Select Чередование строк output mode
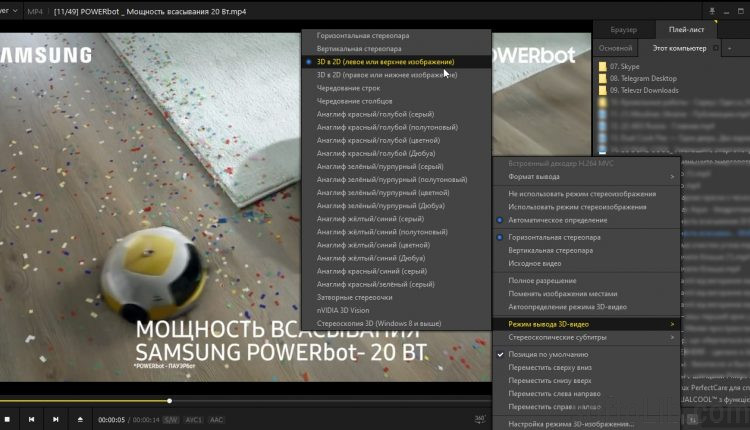Screen dimensions: 750x430 [x=397, y=88]
